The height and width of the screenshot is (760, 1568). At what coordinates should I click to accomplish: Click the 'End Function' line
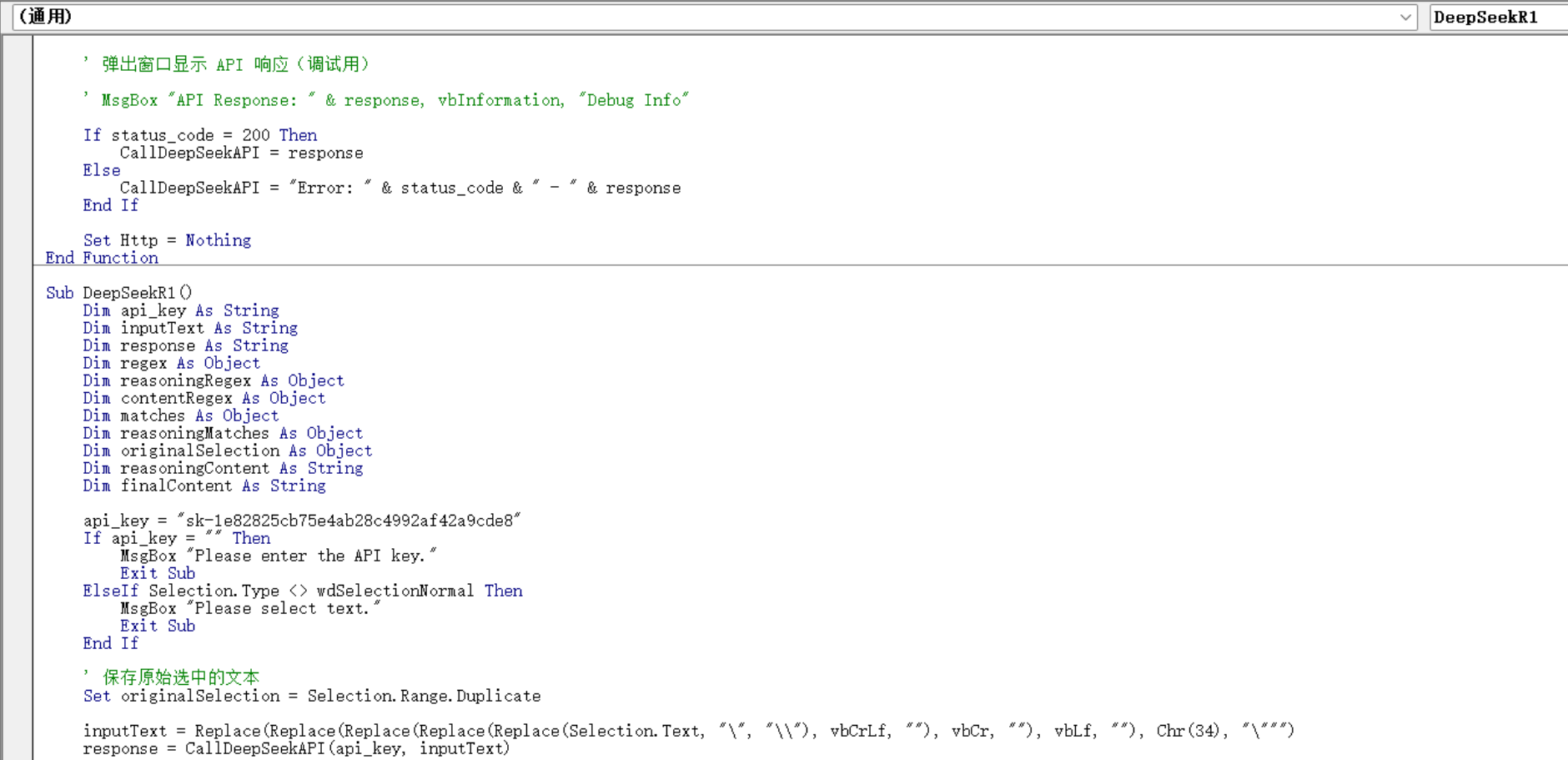[102, 258]
